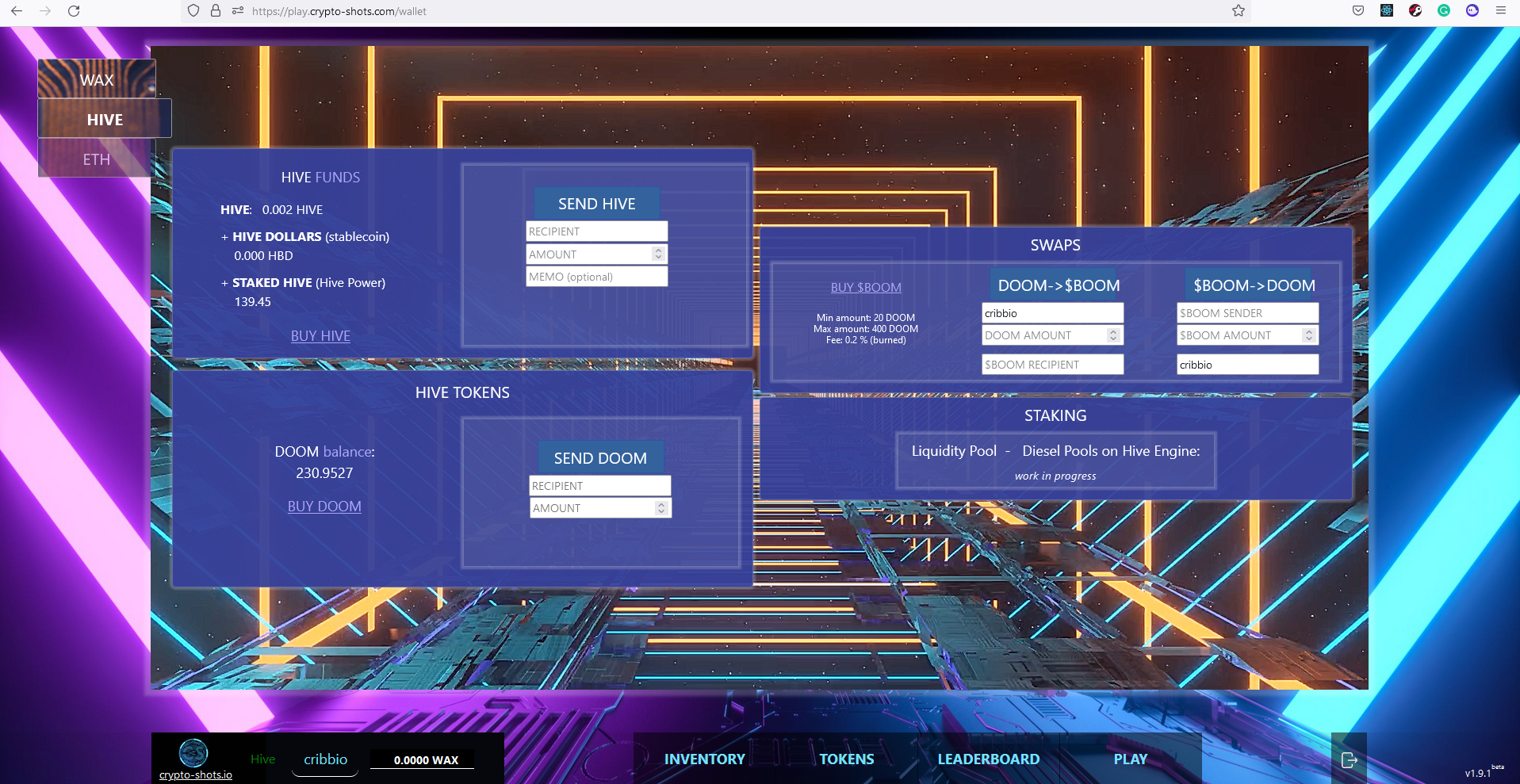Open the INVENTORY section

(705, 759)
